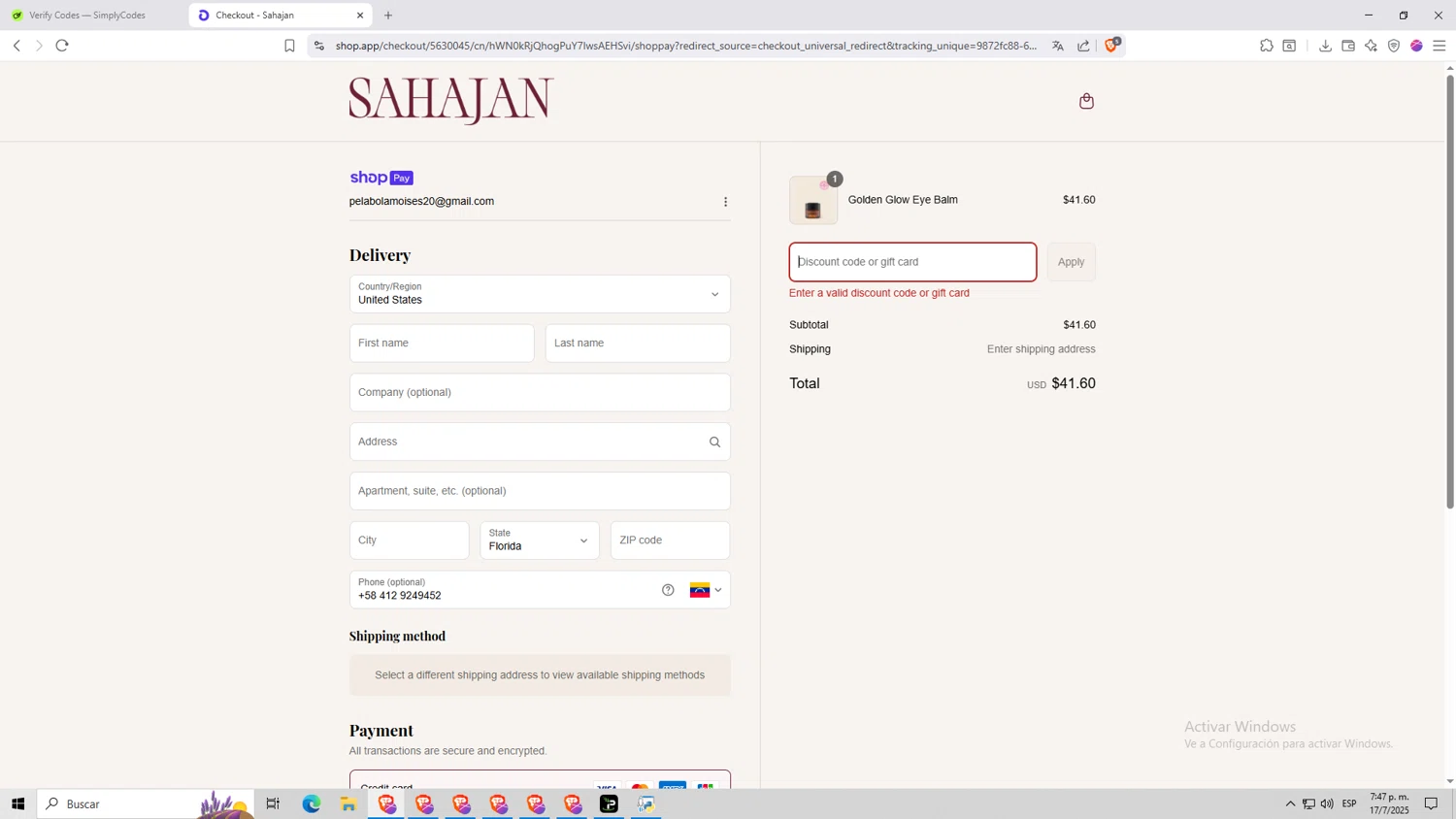Reload the checkout page

tap(62, 46)
